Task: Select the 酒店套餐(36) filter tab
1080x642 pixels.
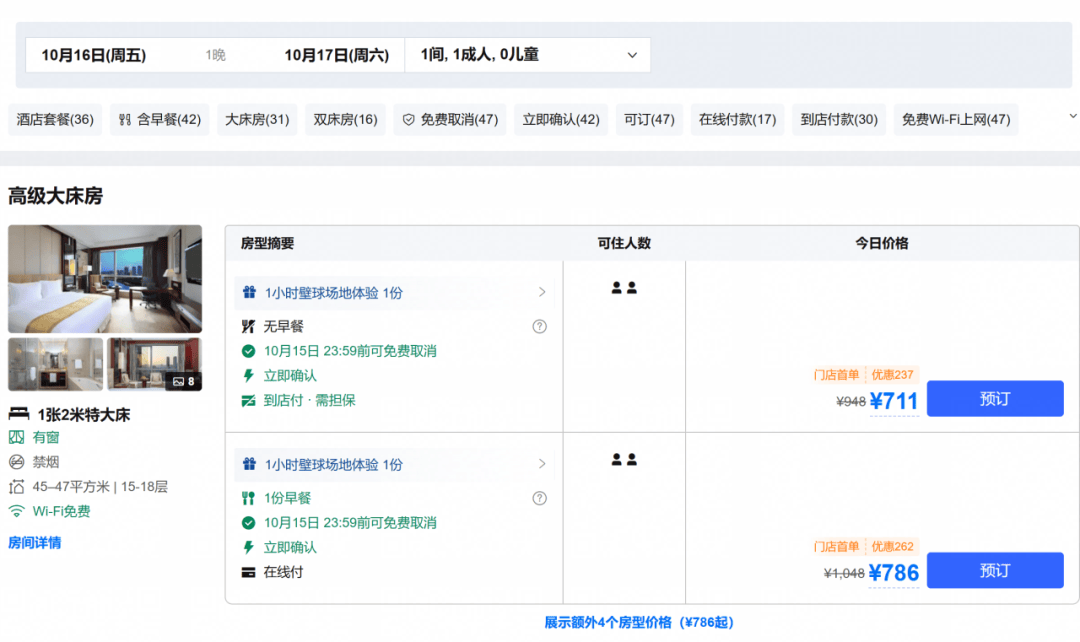Action: pyautogui.click(x=55, y=120)
